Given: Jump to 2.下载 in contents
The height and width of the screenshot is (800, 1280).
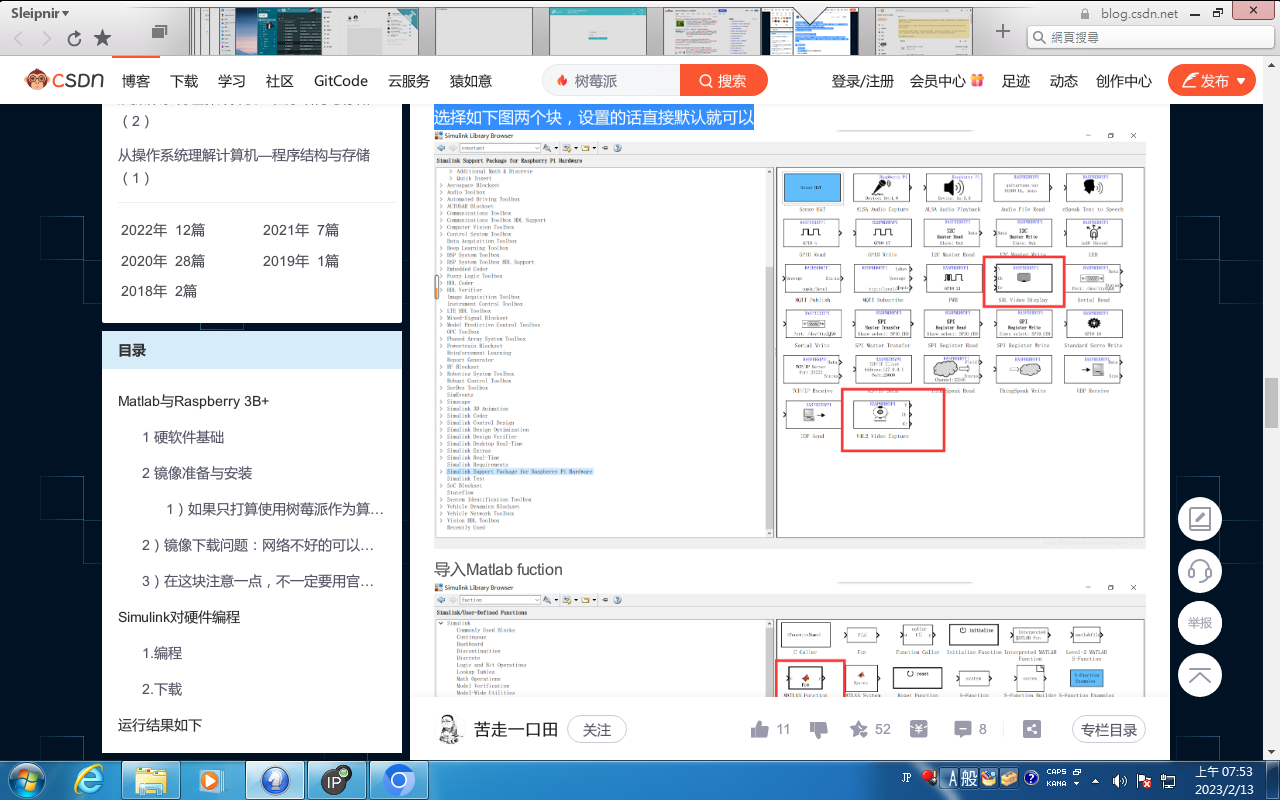Looking at the screenshot, I should pyautogui.click(x=162, y=689).
